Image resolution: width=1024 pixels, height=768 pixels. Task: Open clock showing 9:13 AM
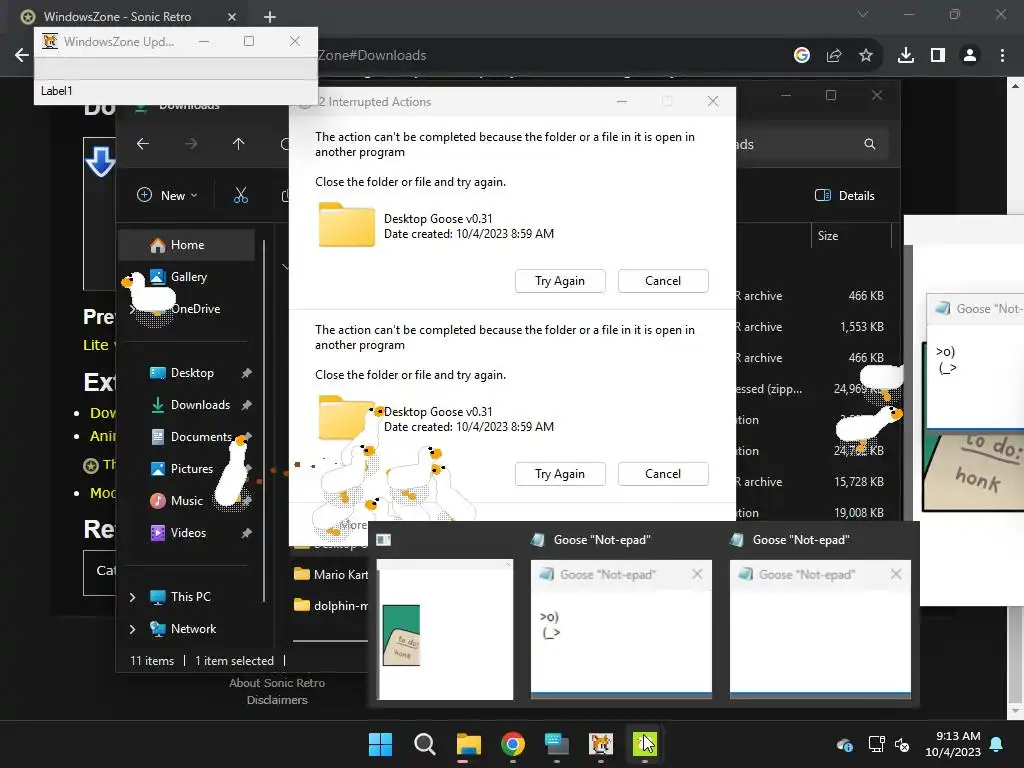point(953,744)
